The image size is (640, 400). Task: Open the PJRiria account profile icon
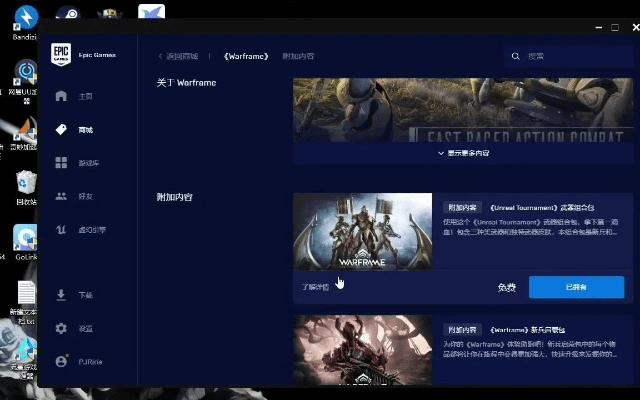(61, 361)
